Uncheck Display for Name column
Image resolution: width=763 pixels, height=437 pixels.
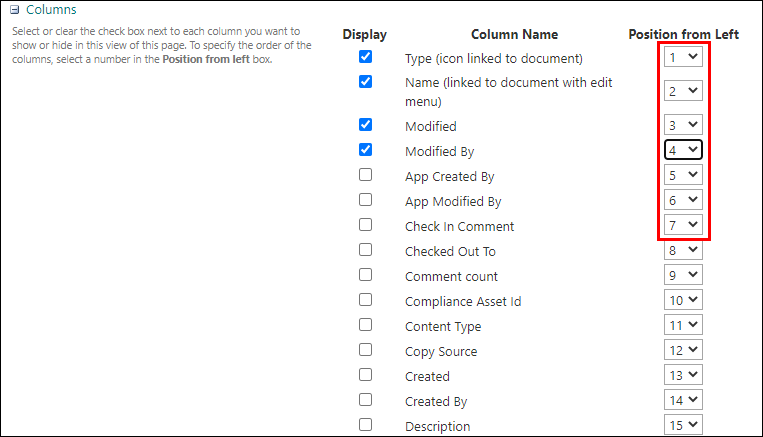click(x=365, y=82)
